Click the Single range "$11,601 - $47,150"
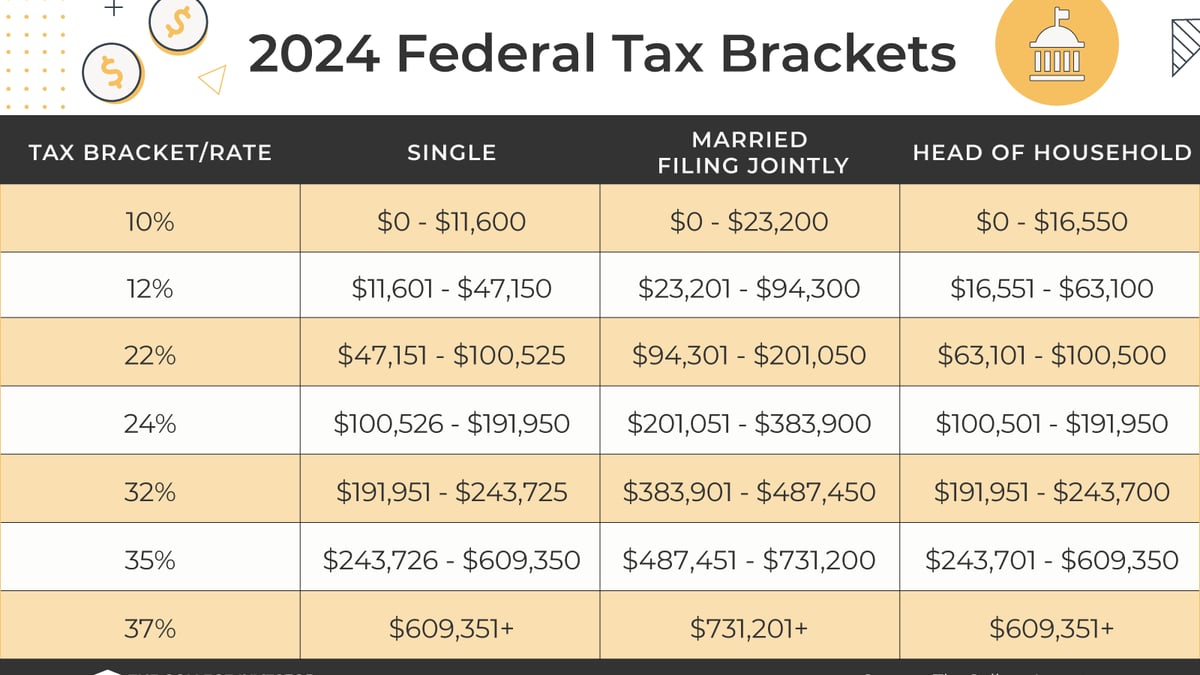This screenshot has width=1200, height=675. 451,289
